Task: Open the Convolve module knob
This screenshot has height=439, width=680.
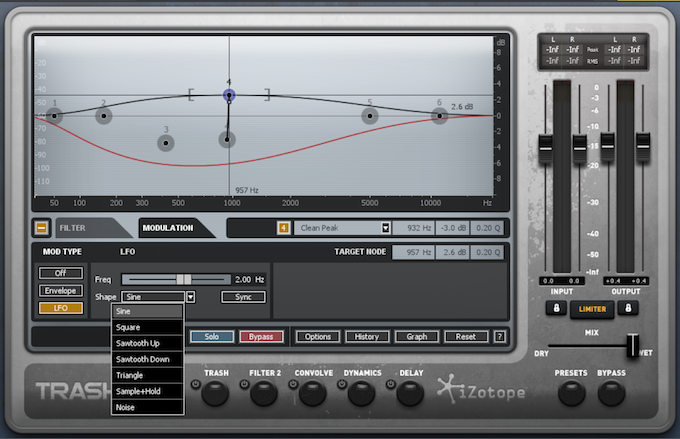Action: [x=312, y=393]
